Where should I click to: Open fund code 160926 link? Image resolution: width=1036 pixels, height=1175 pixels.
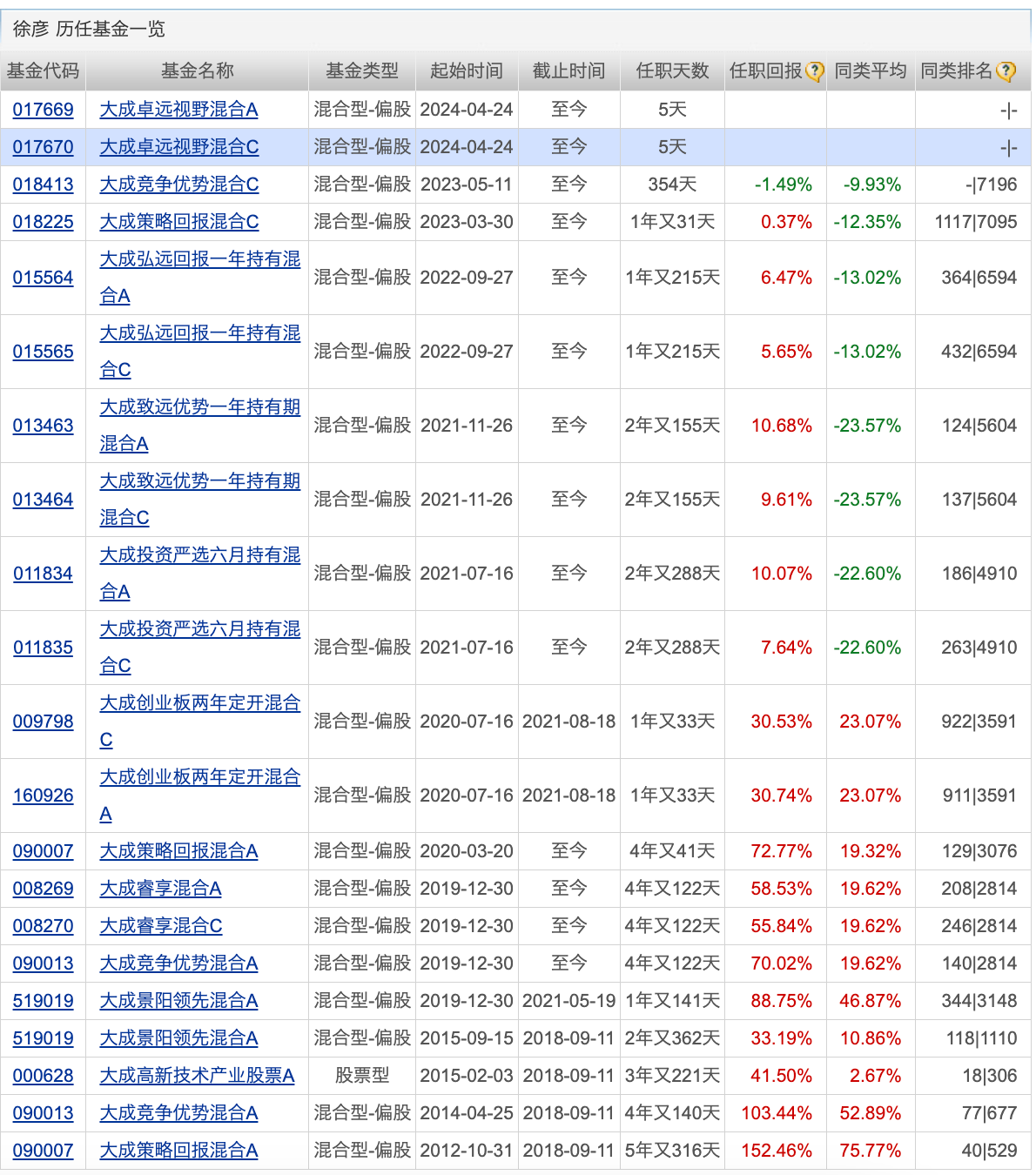pos(44,796)
